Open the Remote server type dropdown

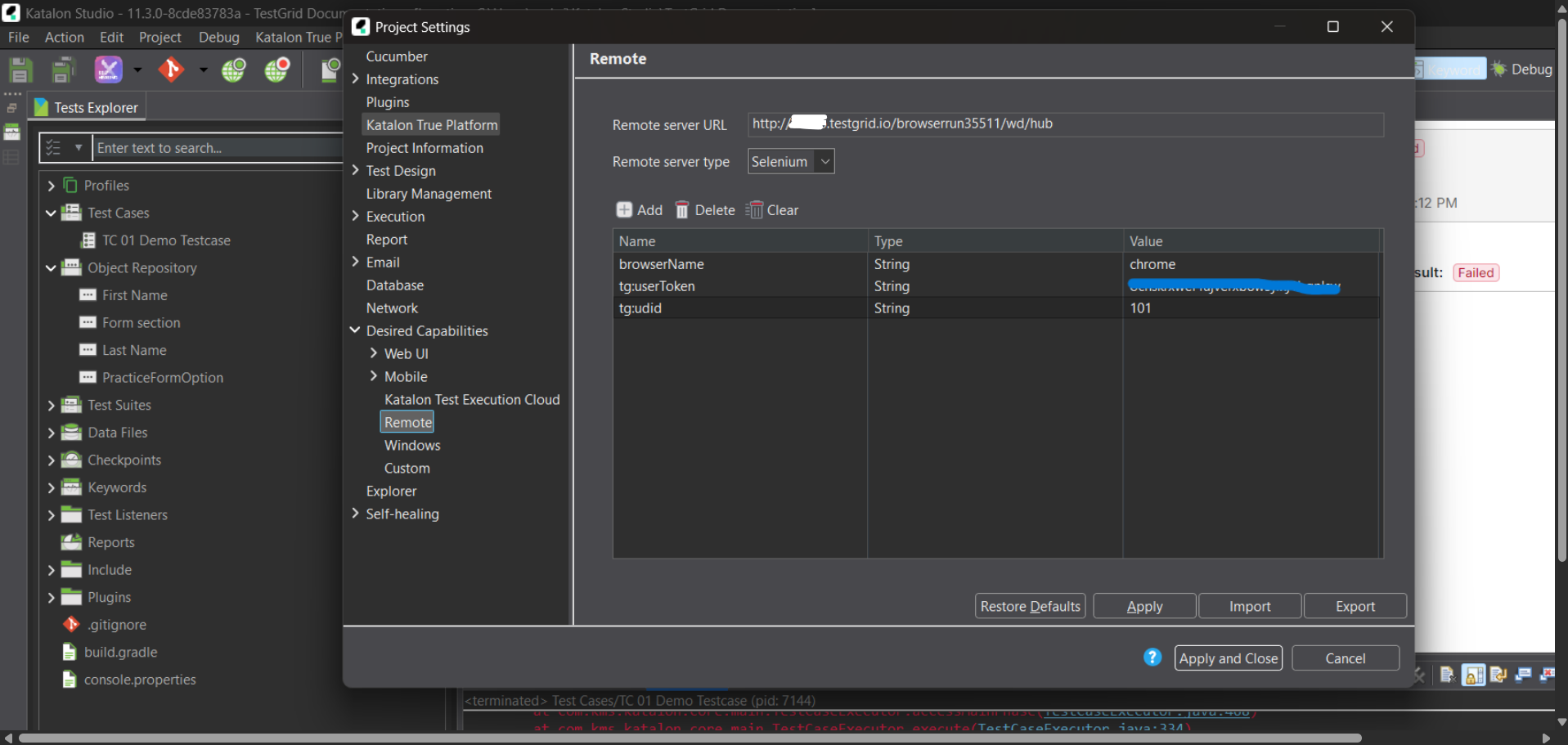pos(791,162)
